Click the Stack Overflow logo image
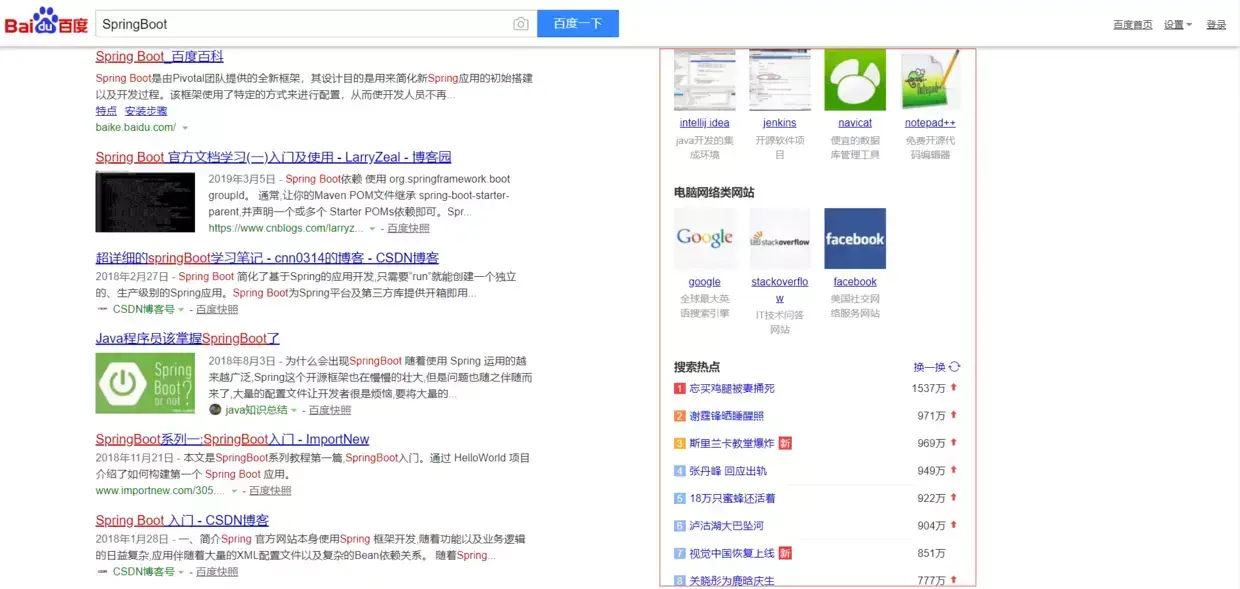Screen dimensions: 1240x589 780,239
